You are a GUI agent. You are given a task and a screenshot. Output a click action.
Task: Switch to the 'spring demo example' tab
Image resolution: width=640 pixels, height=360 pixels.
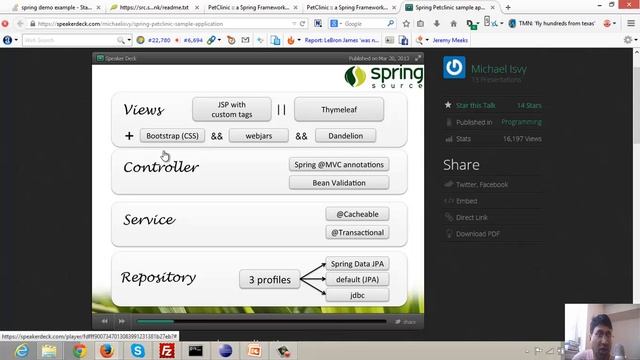pyautogui.click(x=55, y=7)
